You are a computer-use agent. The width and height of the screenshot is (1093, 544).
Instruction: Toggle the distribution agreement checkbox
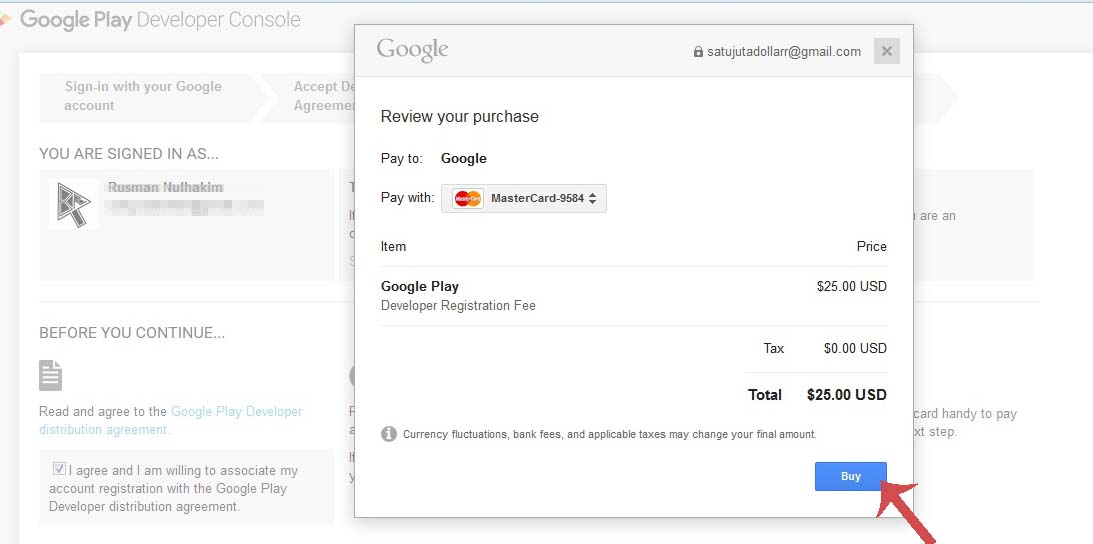(59, 469)
